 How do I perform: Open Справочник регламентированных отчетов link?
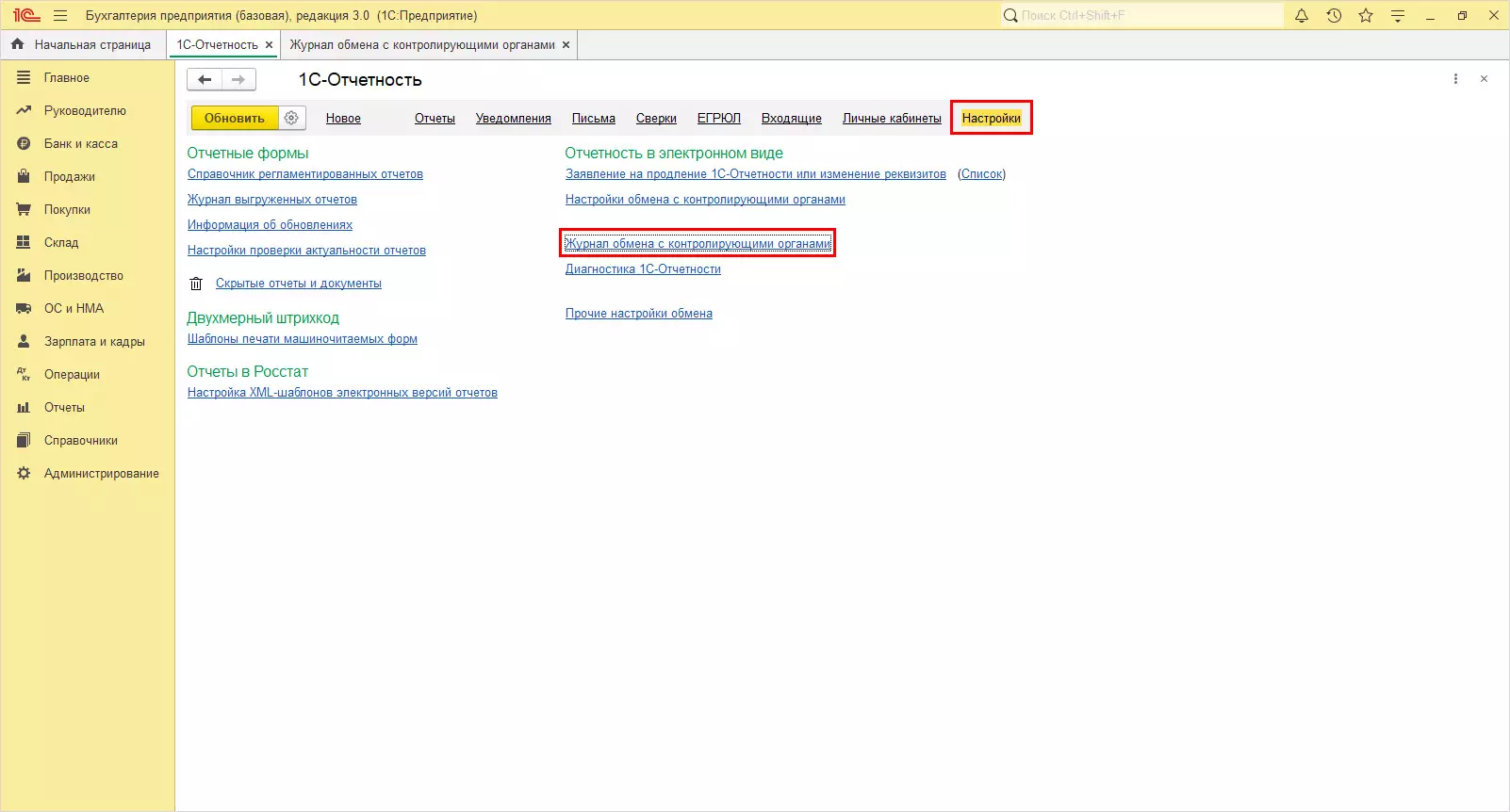[x=305, y=174]
